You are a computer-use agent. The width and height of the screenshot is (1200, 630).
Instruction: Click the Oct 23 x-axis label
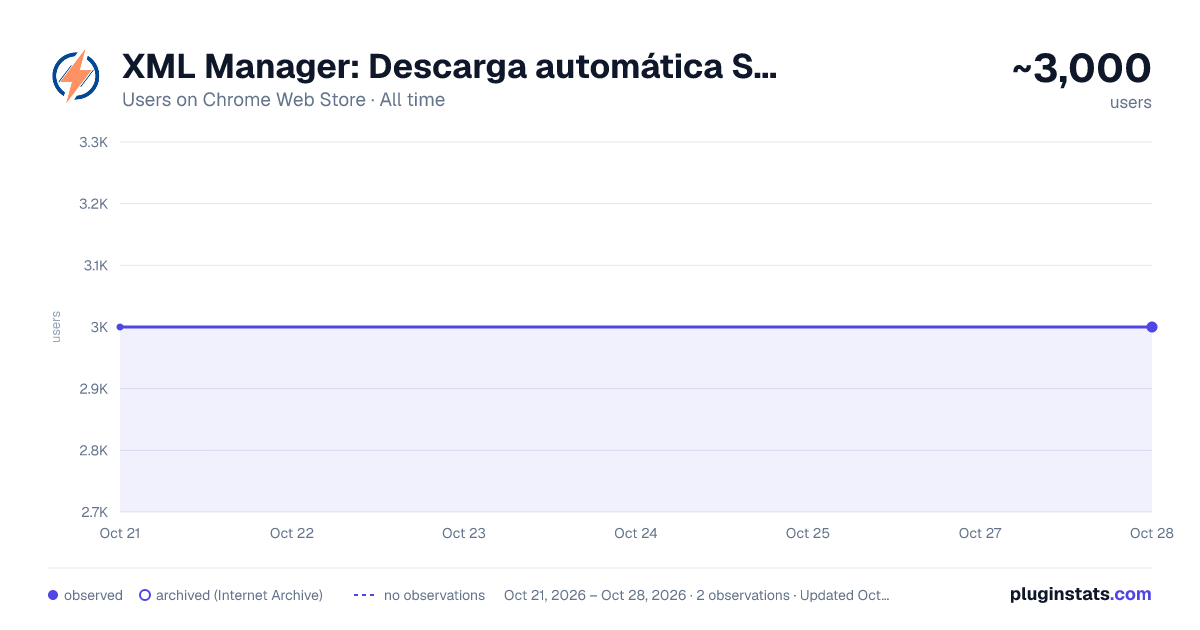(x=464, y=533)
